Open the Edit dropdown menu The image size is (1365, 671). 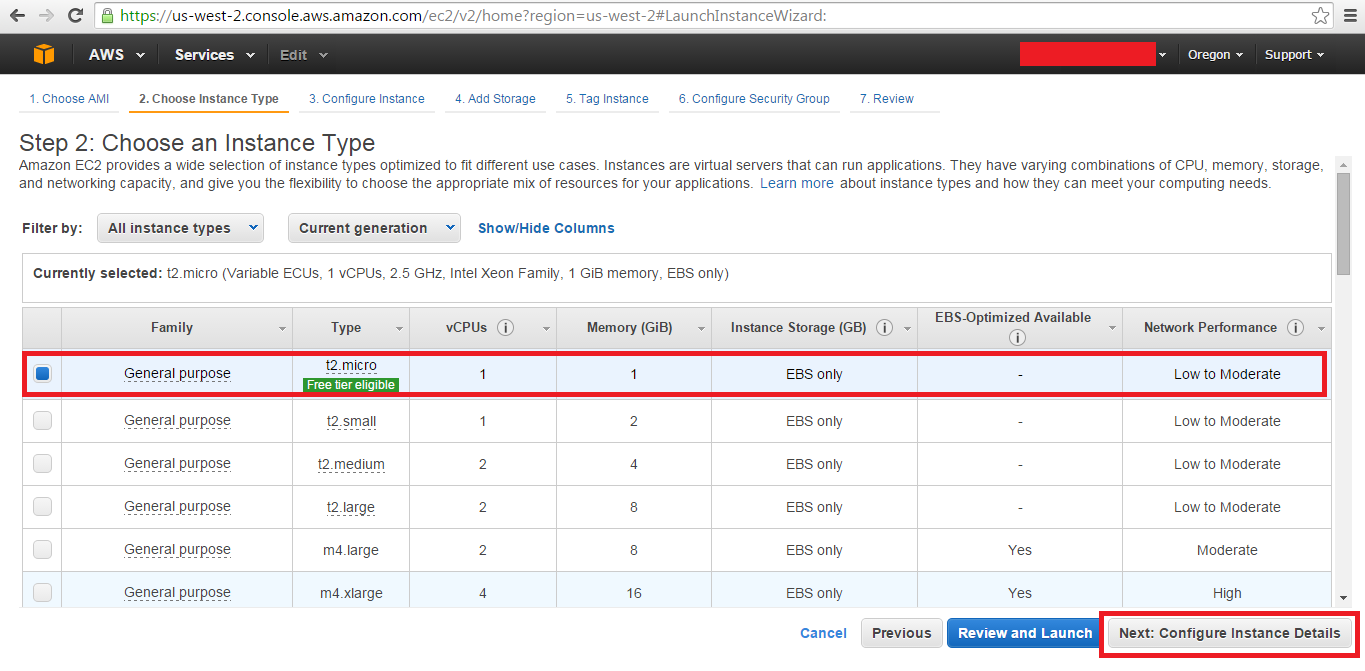pos(303,55)
